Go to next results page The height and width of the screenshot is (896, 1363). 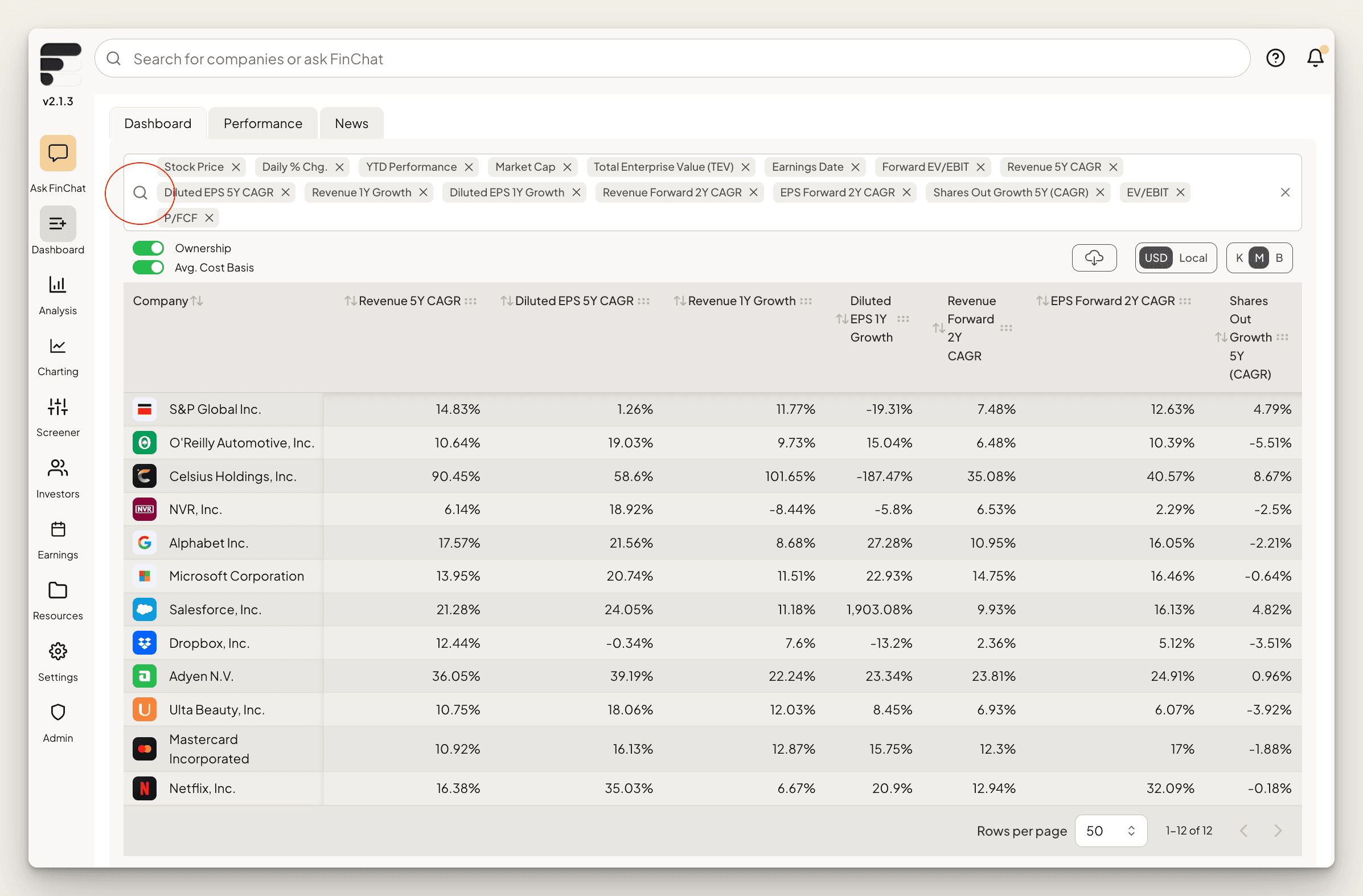pos(1278,831)
